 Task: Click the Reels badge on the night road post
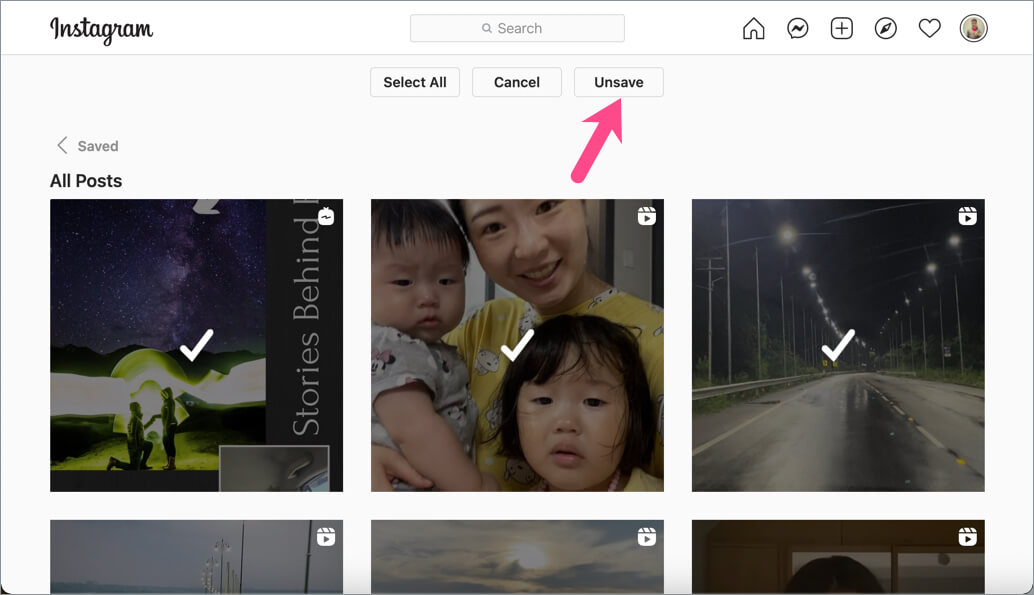pos(967,216)
